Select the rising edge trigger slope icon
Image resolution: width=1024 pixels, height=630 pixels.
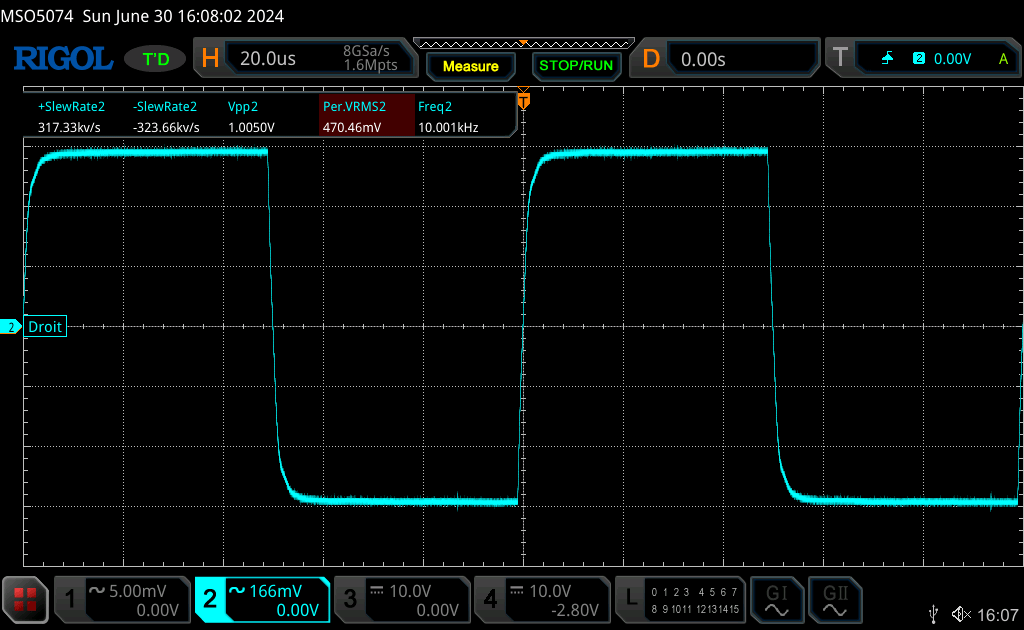point(887,59)
